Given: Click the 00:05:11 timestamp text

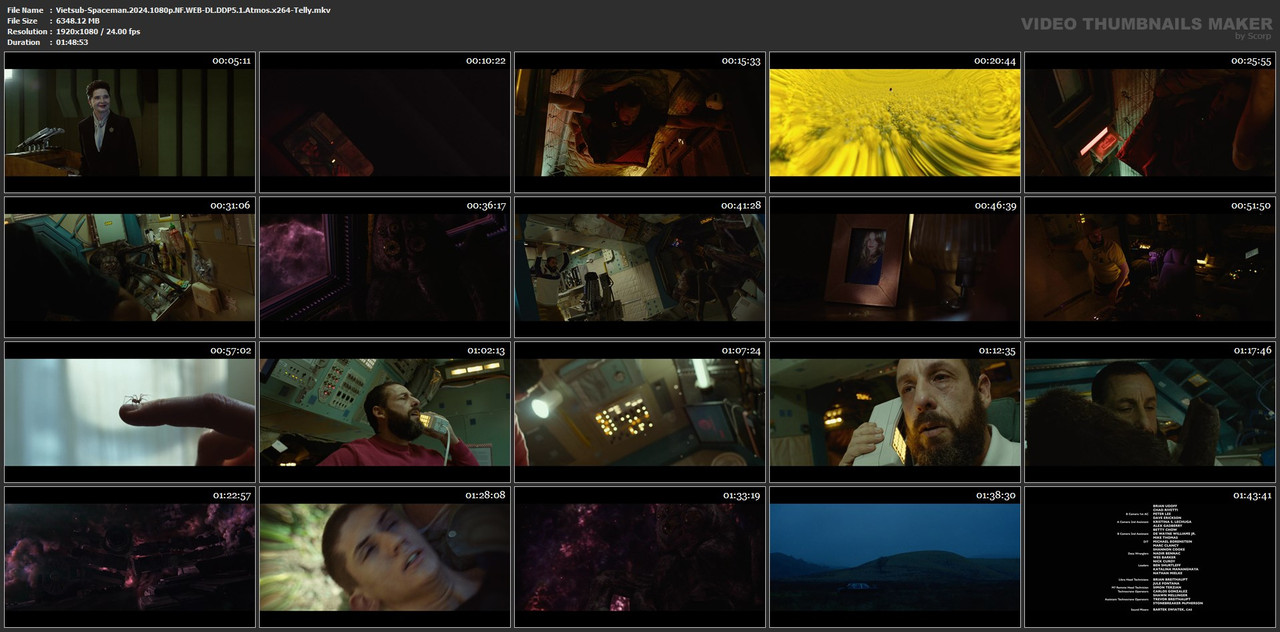Looking at the screenshot, I should pyautogui.click(x=231, y=61).
